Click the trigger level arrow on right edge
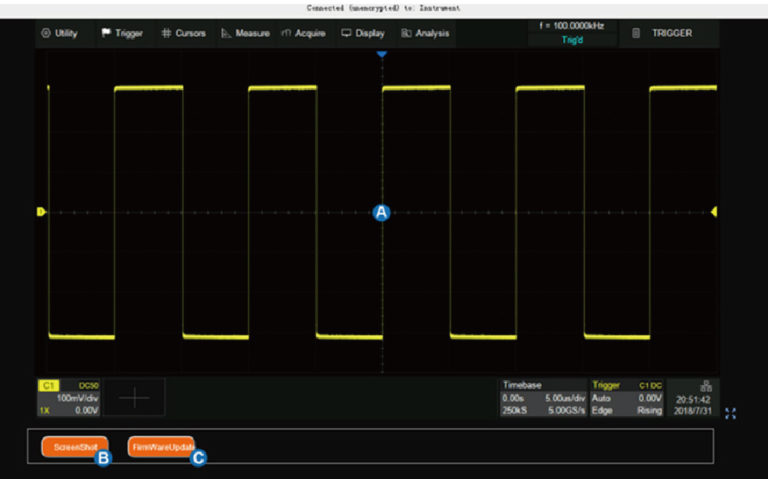 (x=714, y=212)
